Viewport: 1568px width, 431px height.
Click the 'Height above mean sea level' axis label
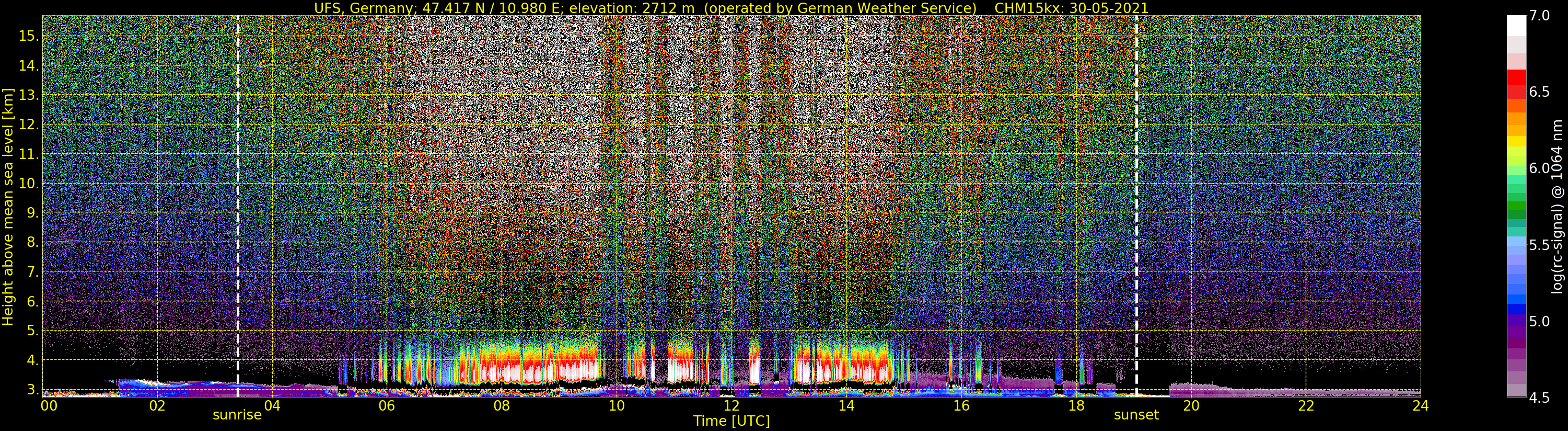[8, 206]
